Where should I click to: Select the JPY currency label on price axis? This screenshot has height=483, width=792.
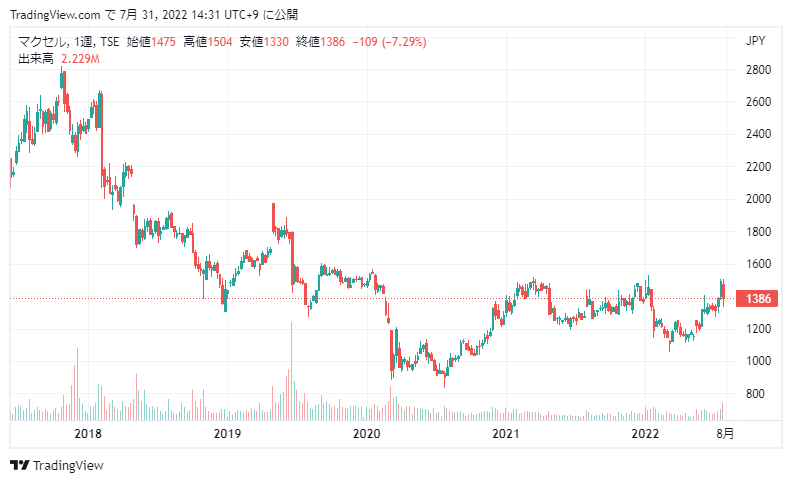pos(756,41)
